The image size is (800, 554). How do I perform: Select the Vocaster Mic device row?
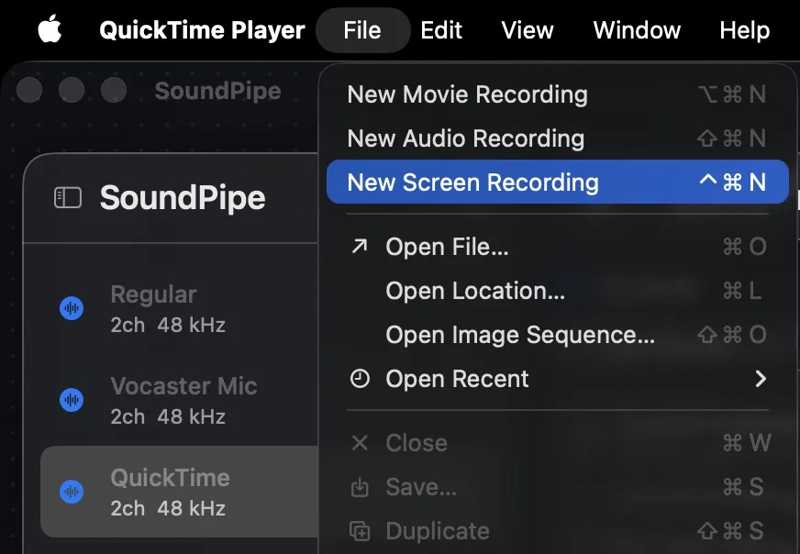(179, 400)
